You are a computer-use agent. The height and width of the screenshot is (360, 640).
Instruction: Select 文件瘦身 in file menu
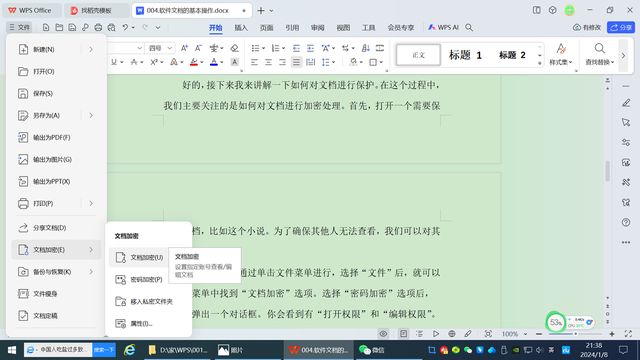pos(56,294)
